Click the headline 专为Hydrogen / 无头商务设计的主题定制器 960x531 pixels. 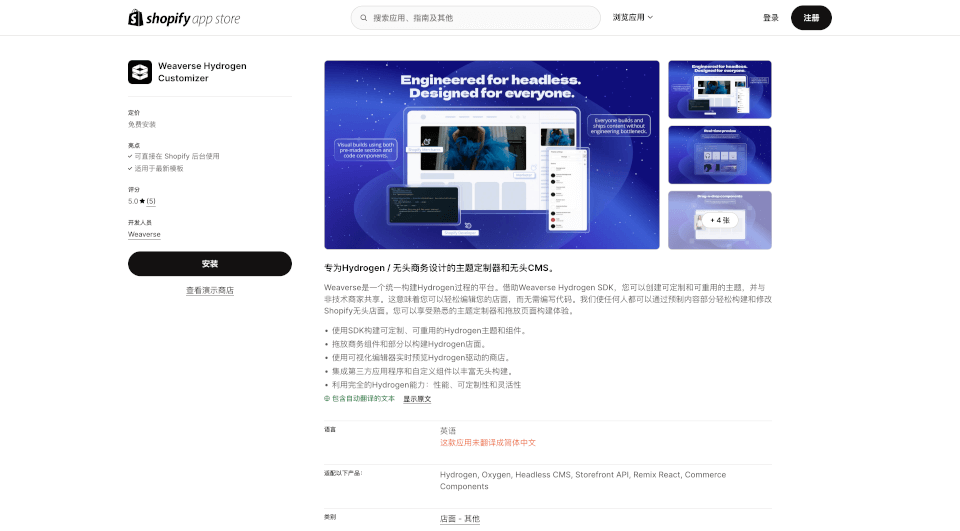440,268
